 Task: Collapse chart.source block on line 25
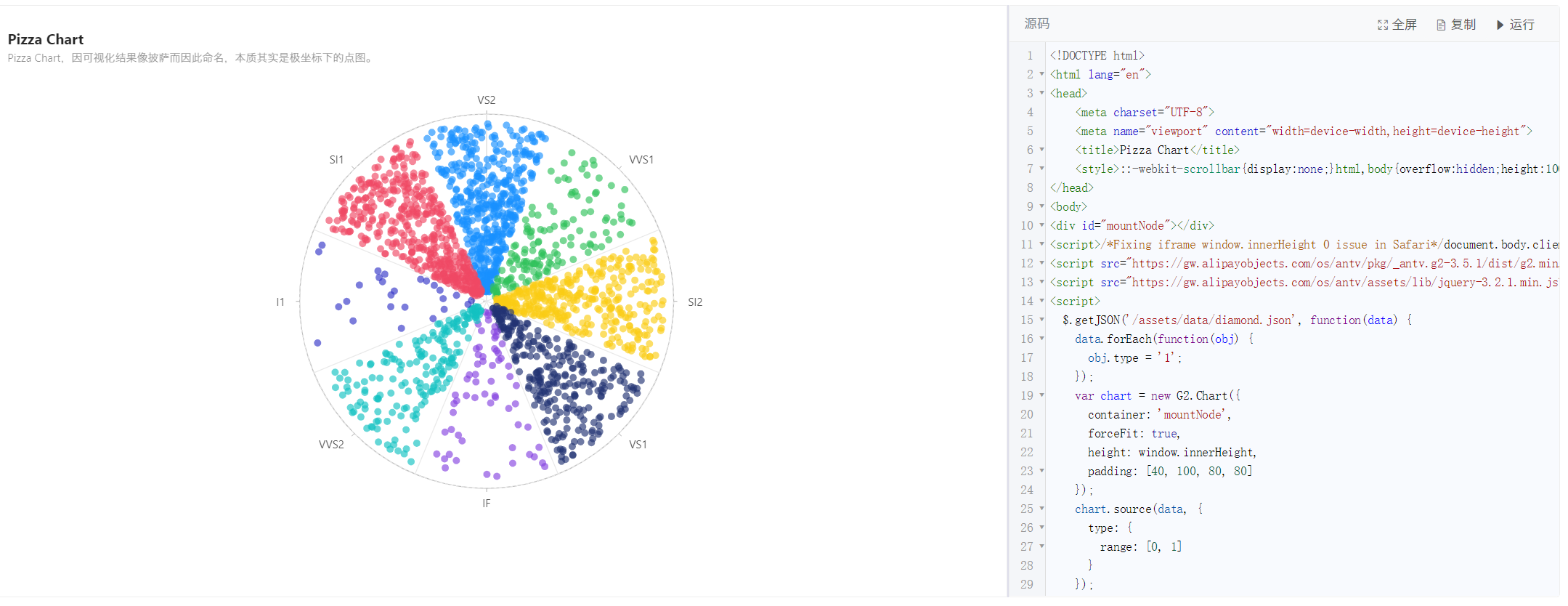(x=1041, y=509)
